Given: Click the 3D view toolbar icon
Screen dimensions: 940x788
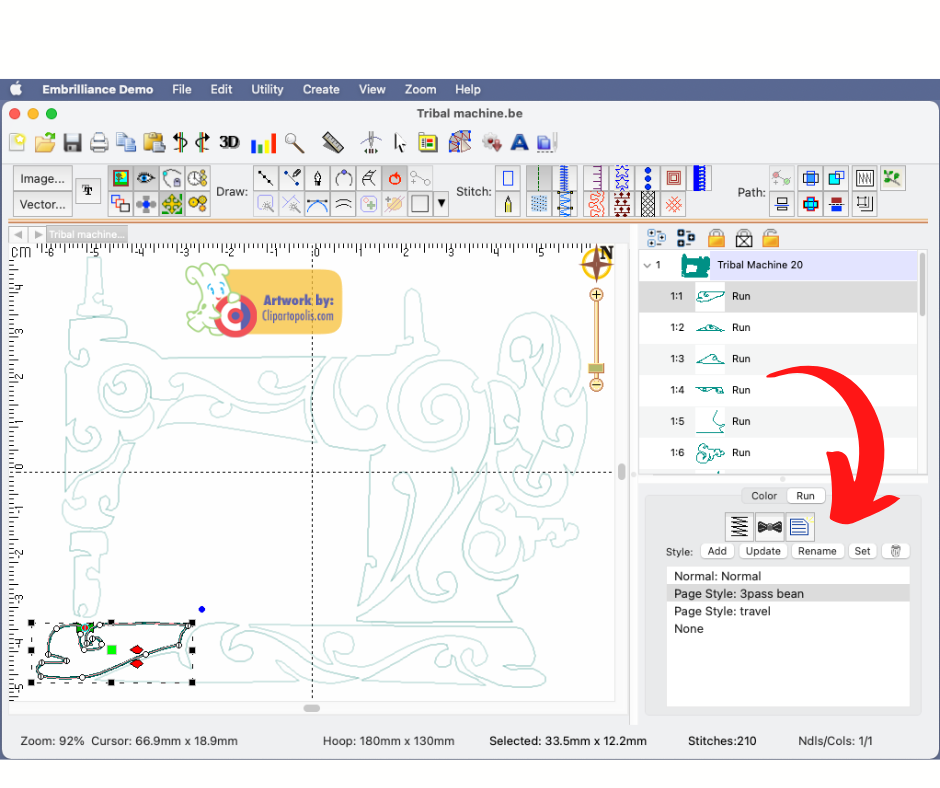Looking at the screenshot, I should [x=229, y=142].
